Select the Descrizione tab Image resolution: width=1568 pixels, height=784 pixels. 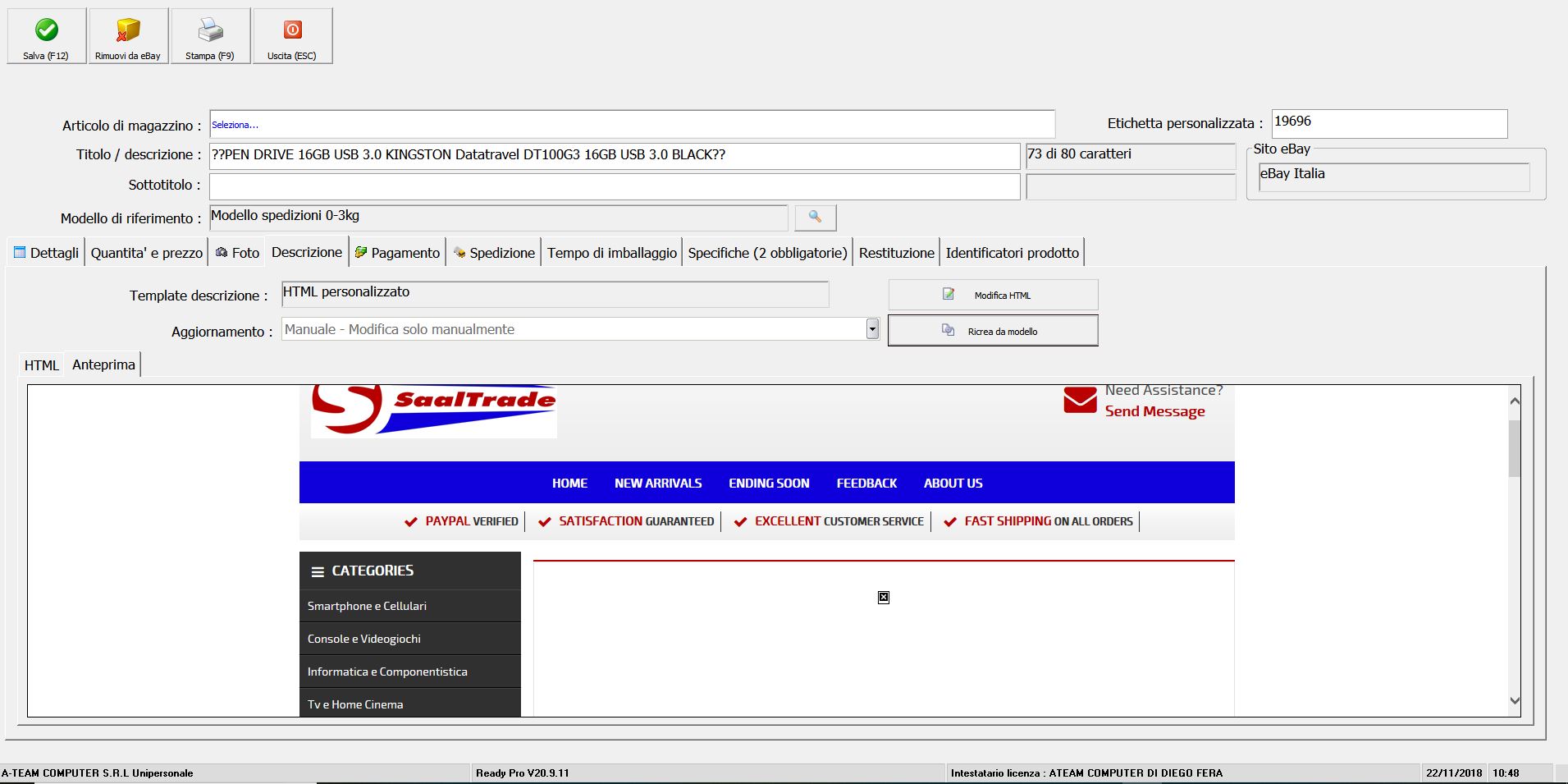[307, 252]
